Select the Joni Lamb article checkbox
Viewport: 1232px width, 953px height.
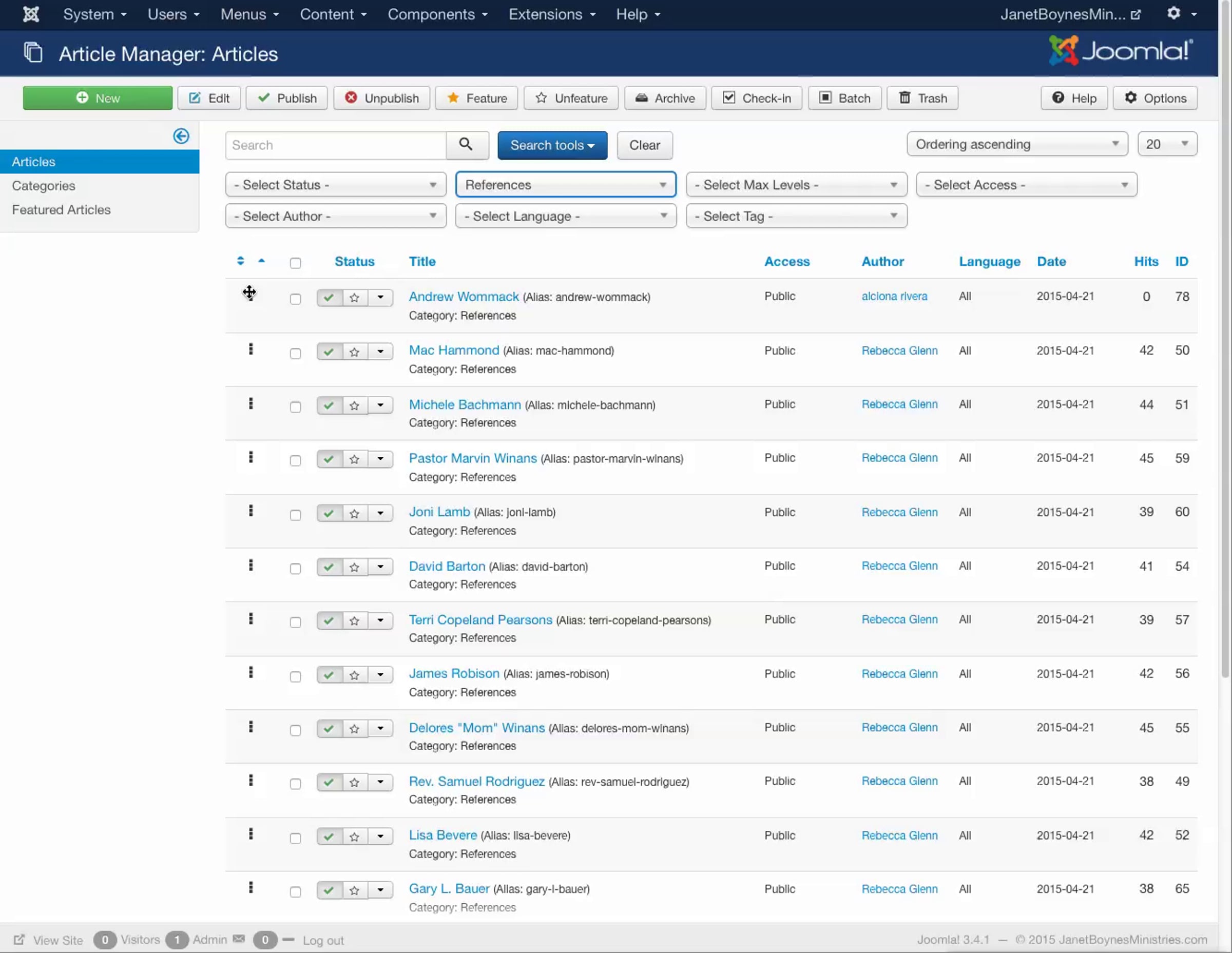point(296,515)
